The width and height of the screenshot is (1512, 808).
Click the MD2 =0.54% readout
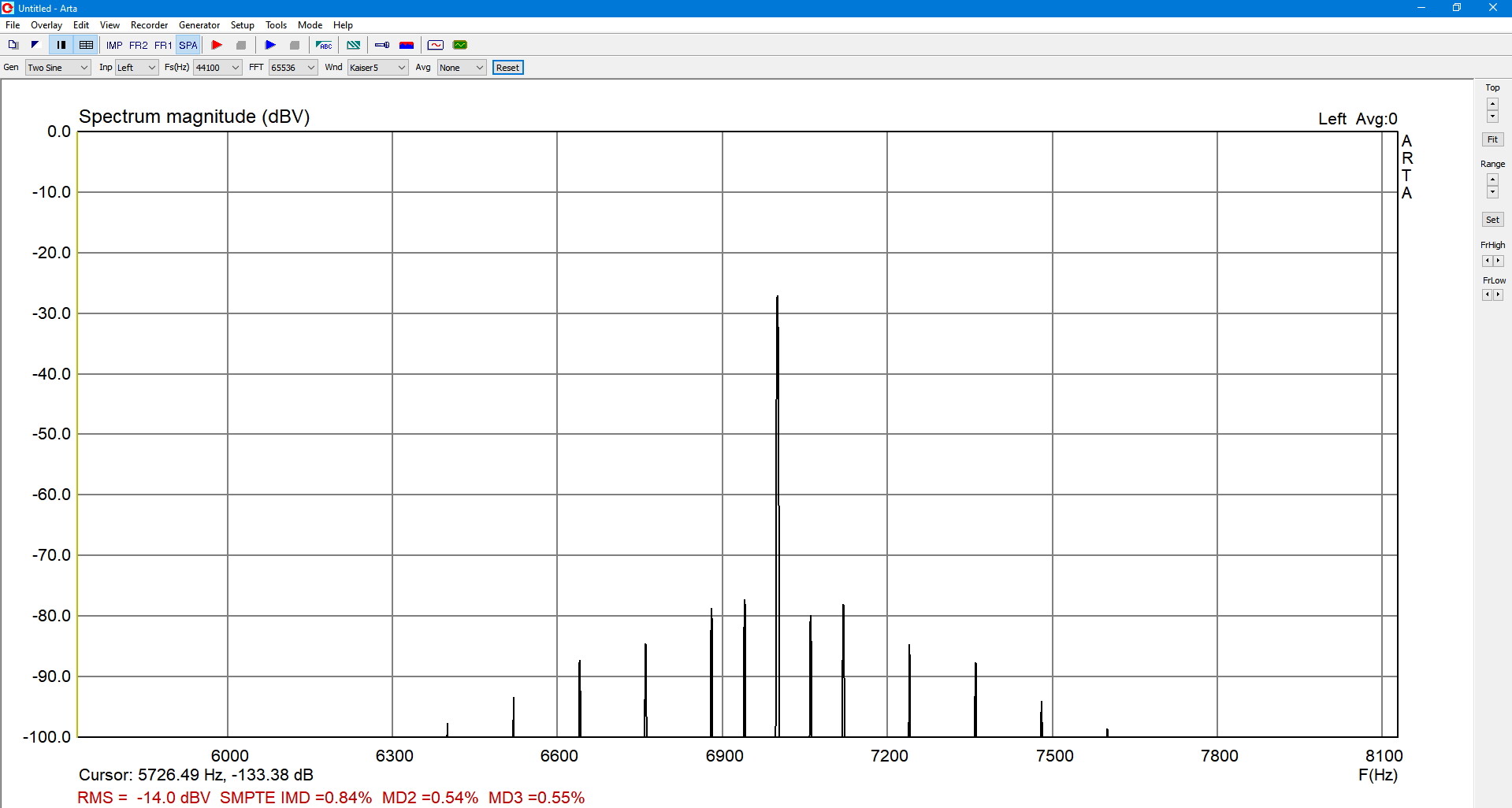pos(430,798)
